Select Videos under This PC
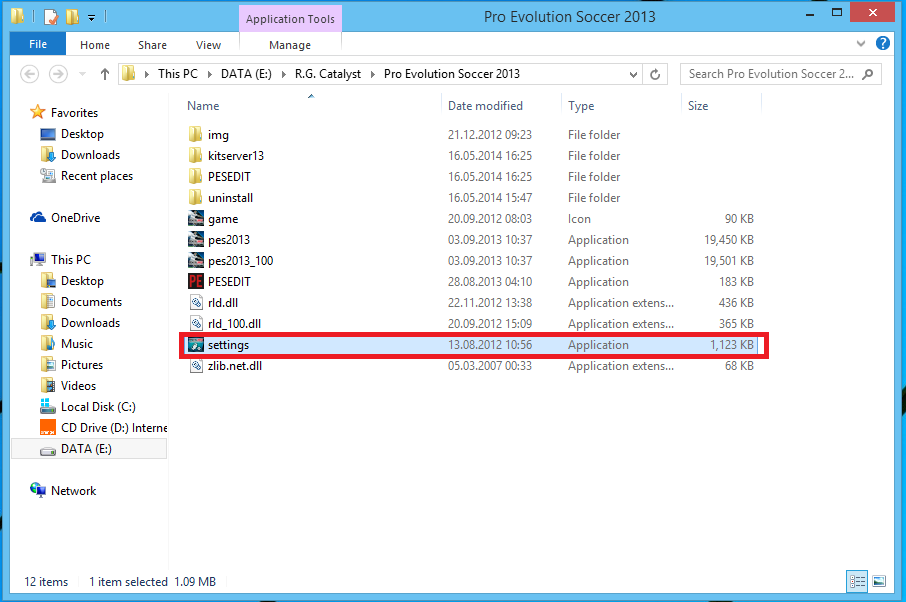The height and width of the screenshot is (602, 906). [79, 385]
